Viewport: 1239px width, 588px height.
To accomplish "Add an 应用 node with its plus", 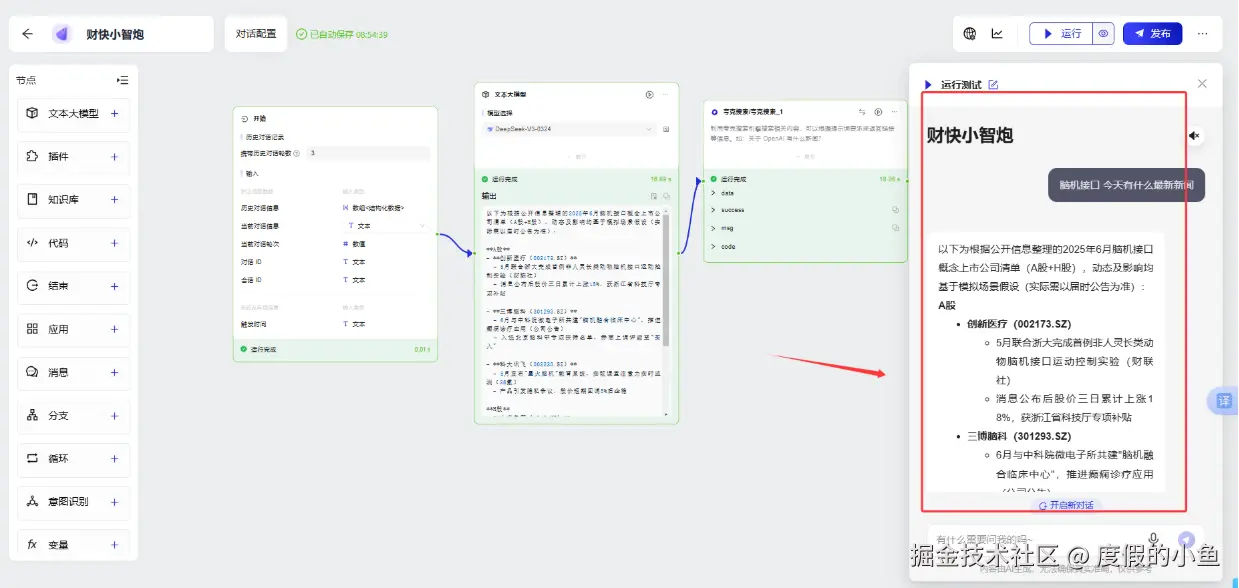I will (x=114, y=329).
